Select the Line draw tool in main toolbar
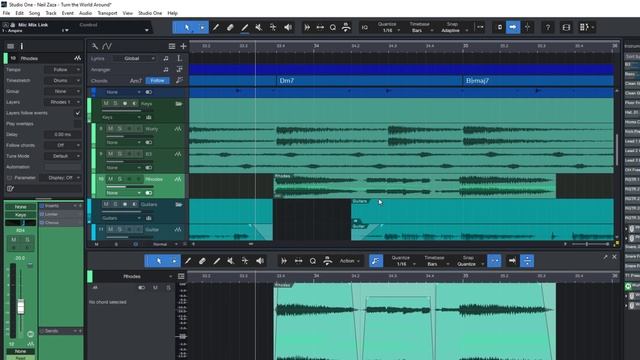This screenshot has height=360, width=640. click(x=244, y=27)
